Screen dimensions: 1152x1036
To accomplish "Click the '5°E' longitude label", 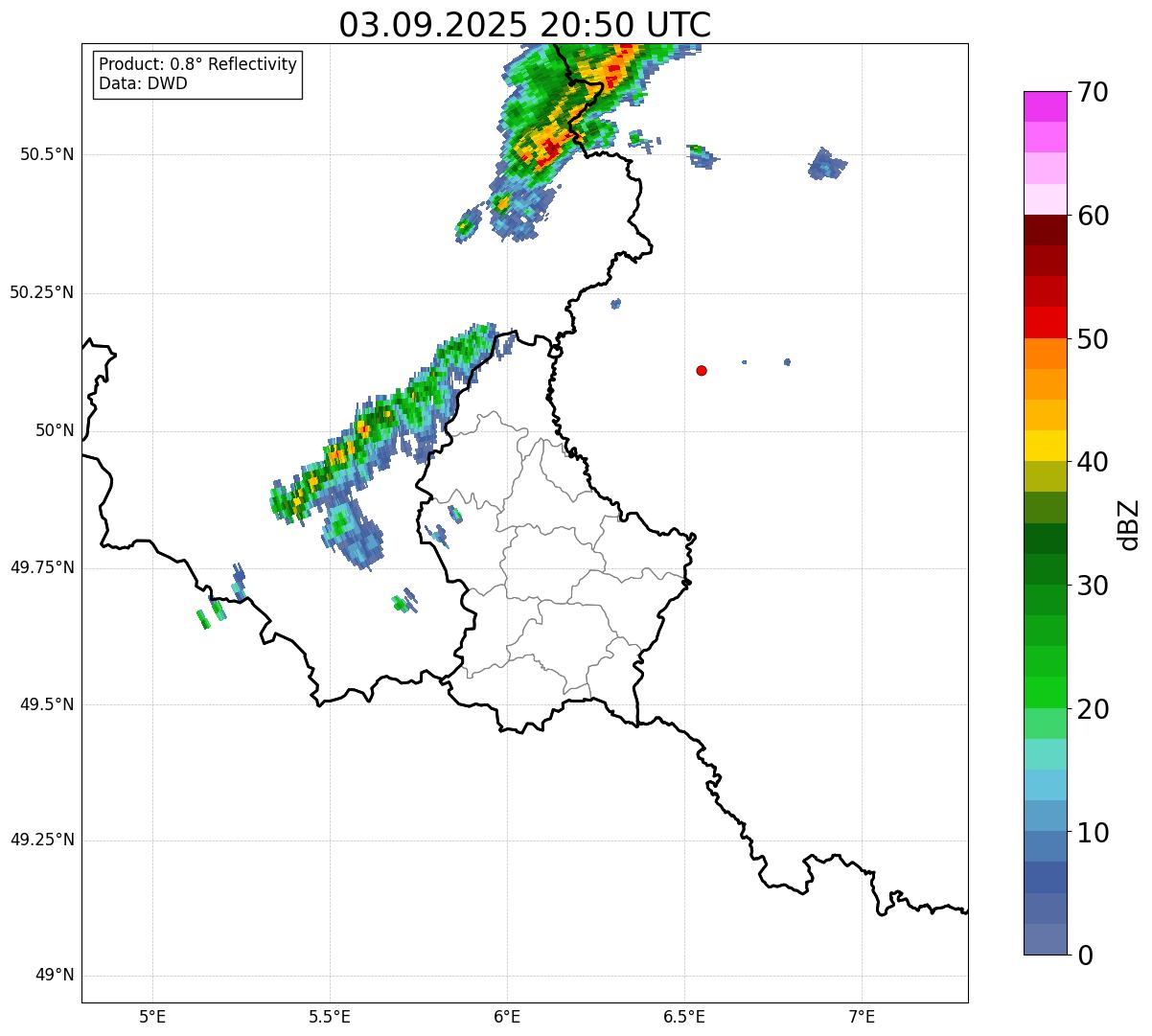I will pyautogui.click(x=152, y=1017).
